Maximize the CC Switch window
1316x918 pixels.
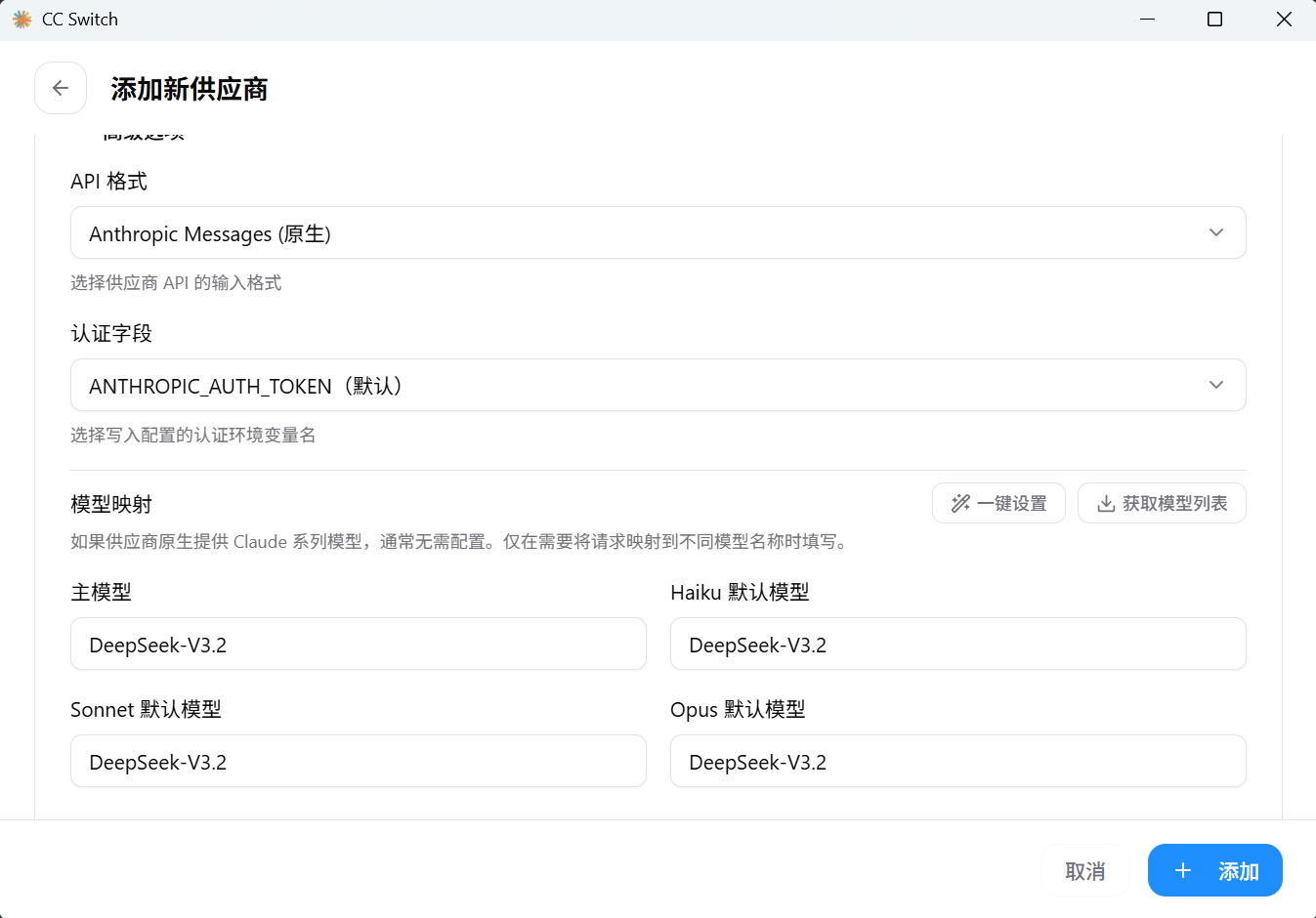[1214, 20]
